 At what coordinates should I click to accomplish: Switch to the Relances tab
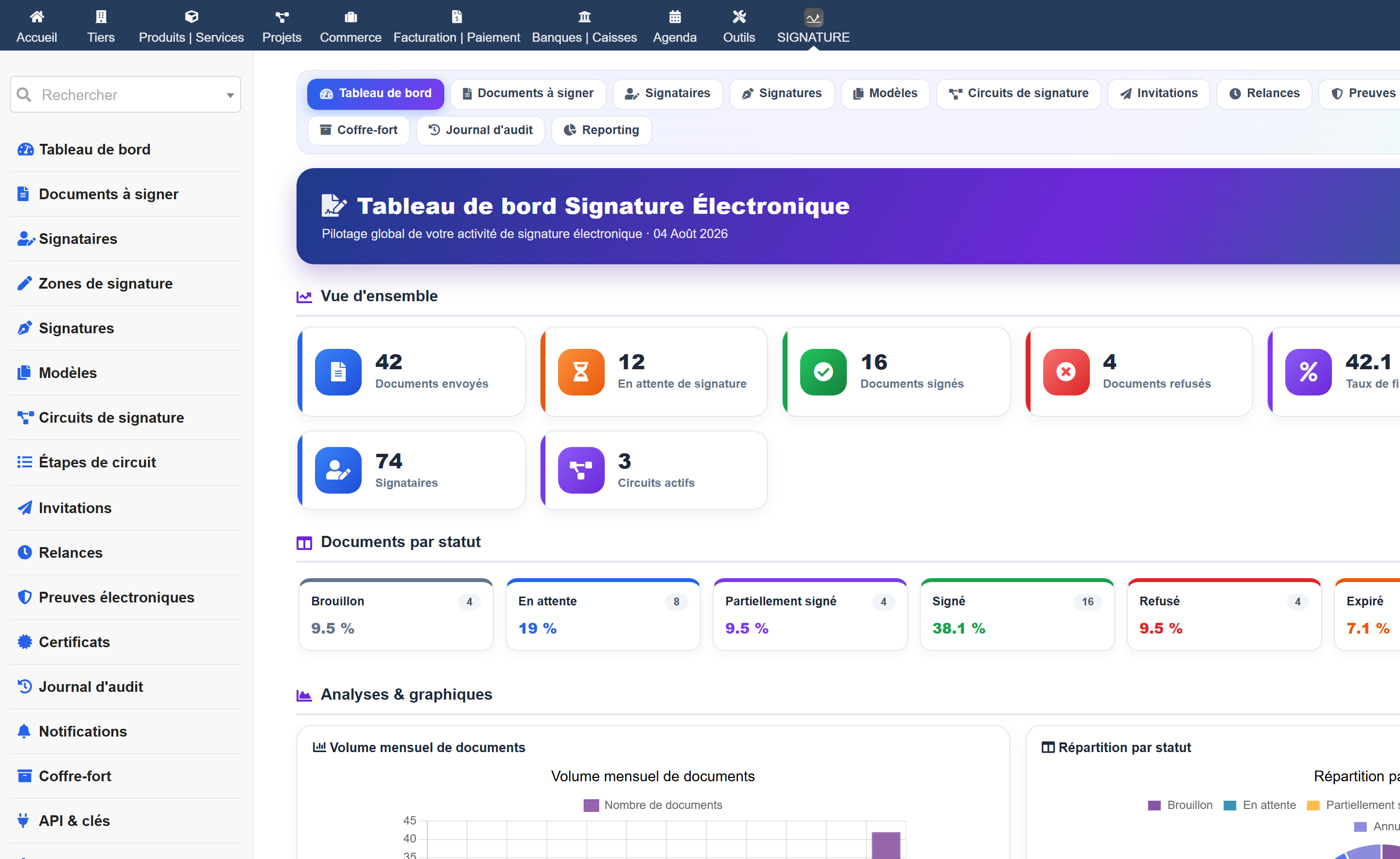tap(1264, 93)
